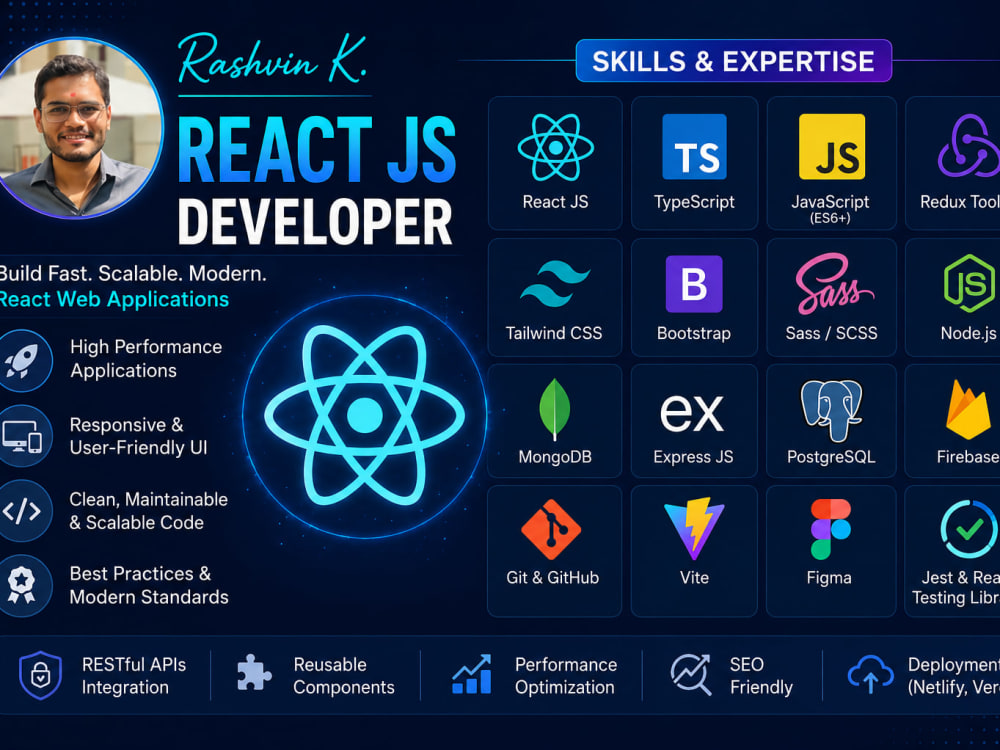Click the 'Tailwind CSS' label text
Image resolution: width=1000 pixels, height=750 pixels.
(554, 333)
